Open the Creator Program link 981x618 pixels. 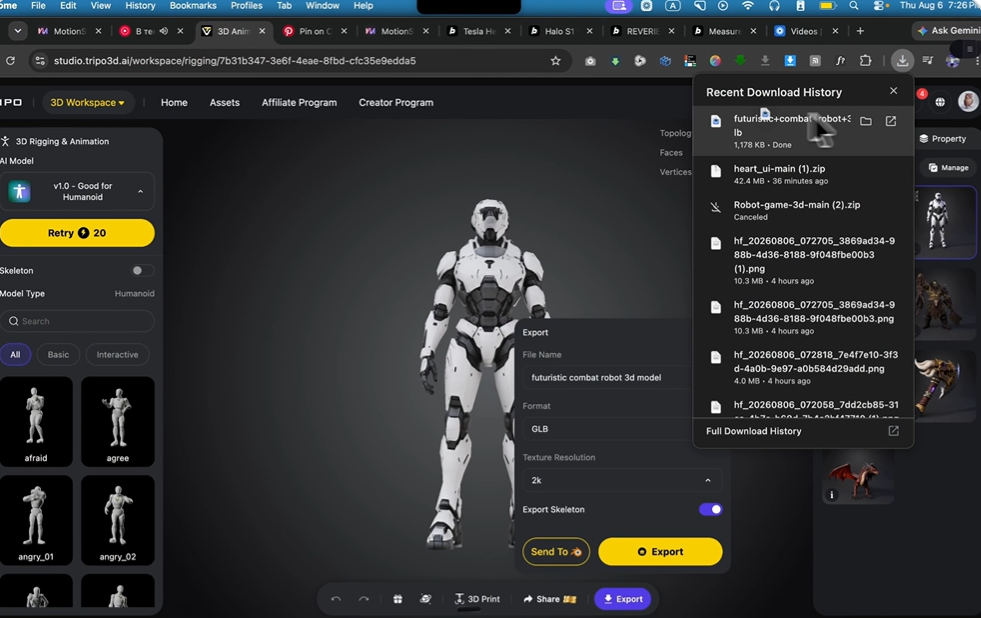(396, 103)
